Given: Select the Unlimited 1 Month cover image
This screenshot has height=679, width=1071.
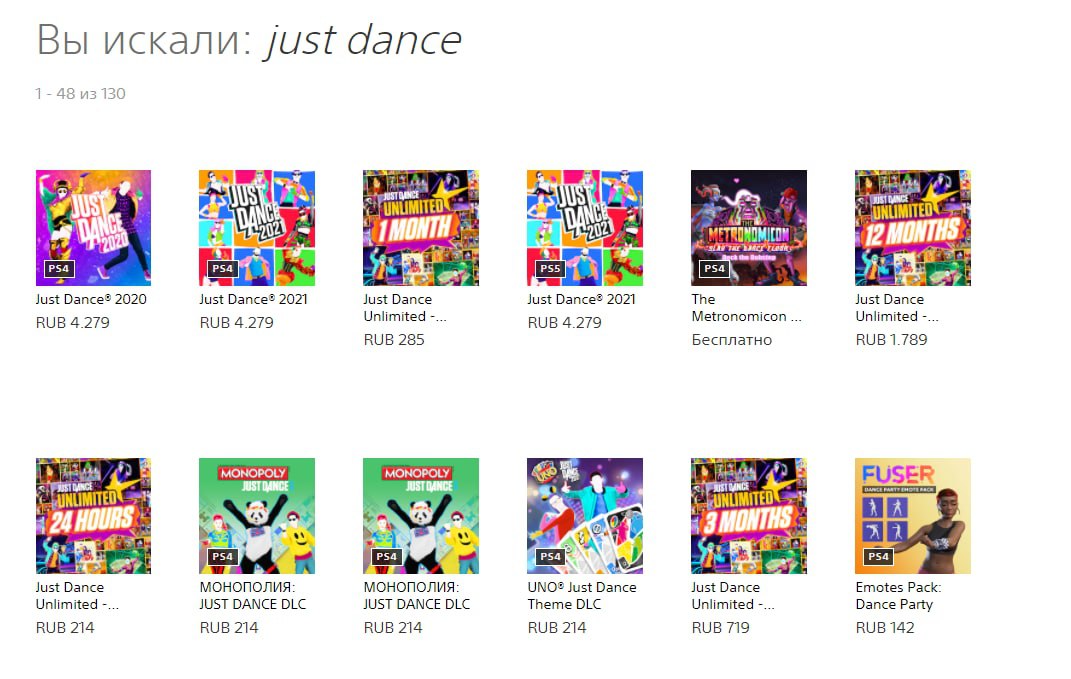Looking at the screenshot, I should 421,228.
